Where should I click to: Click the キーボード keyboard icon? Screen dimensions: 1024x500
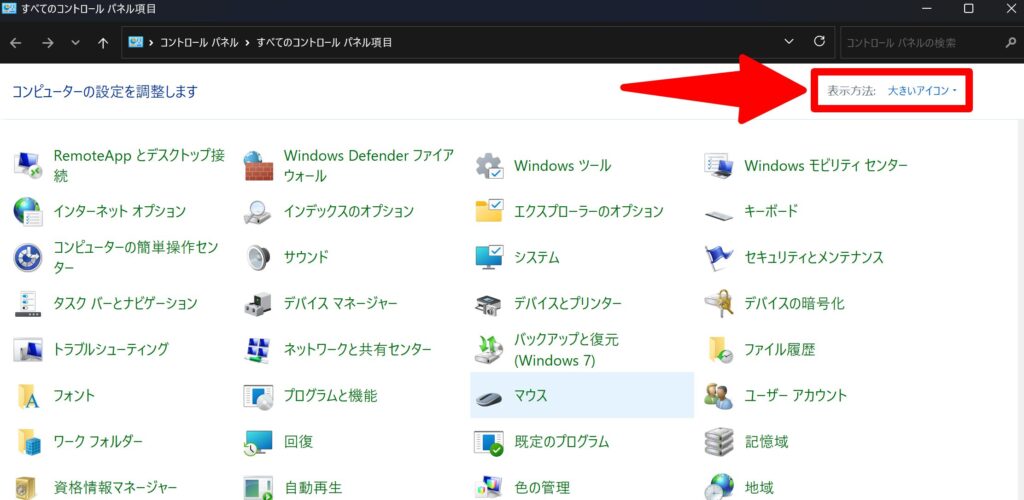(719, 213)
